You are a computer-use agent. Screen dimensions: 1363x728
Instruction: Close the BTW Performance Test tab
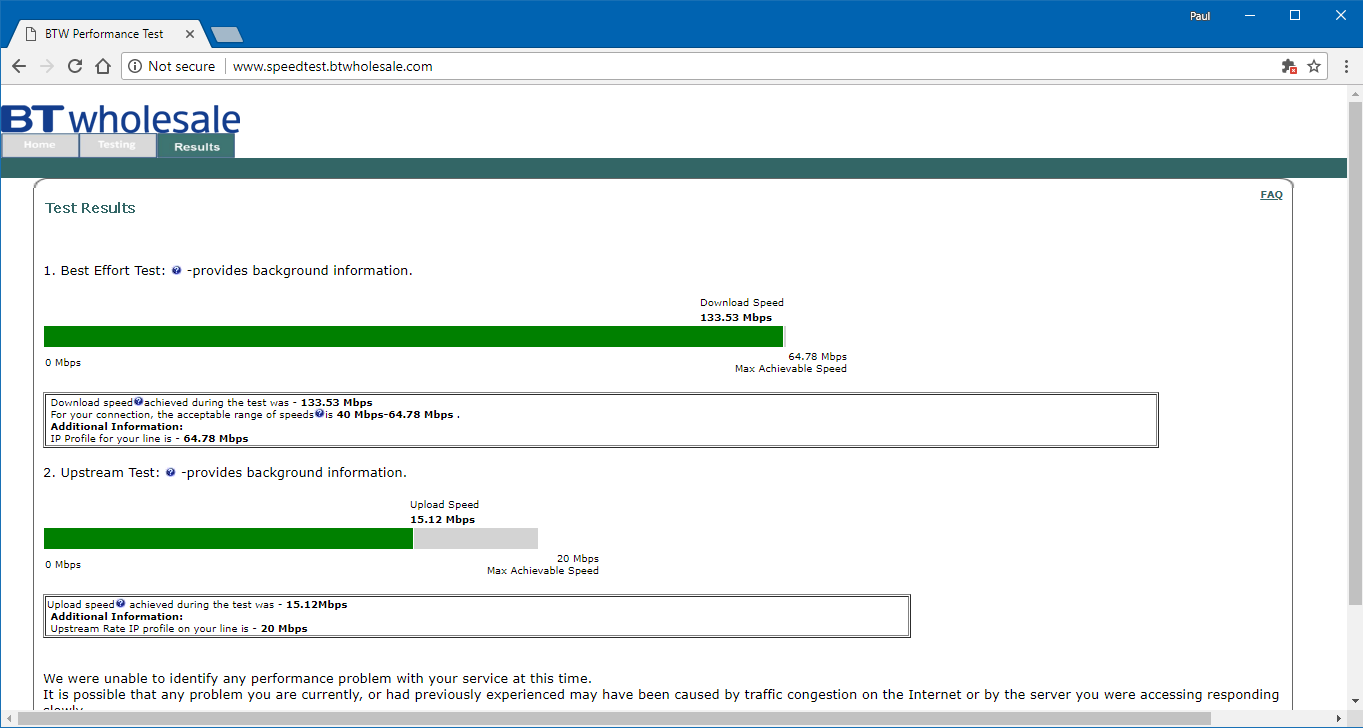(x=189, y=34)
